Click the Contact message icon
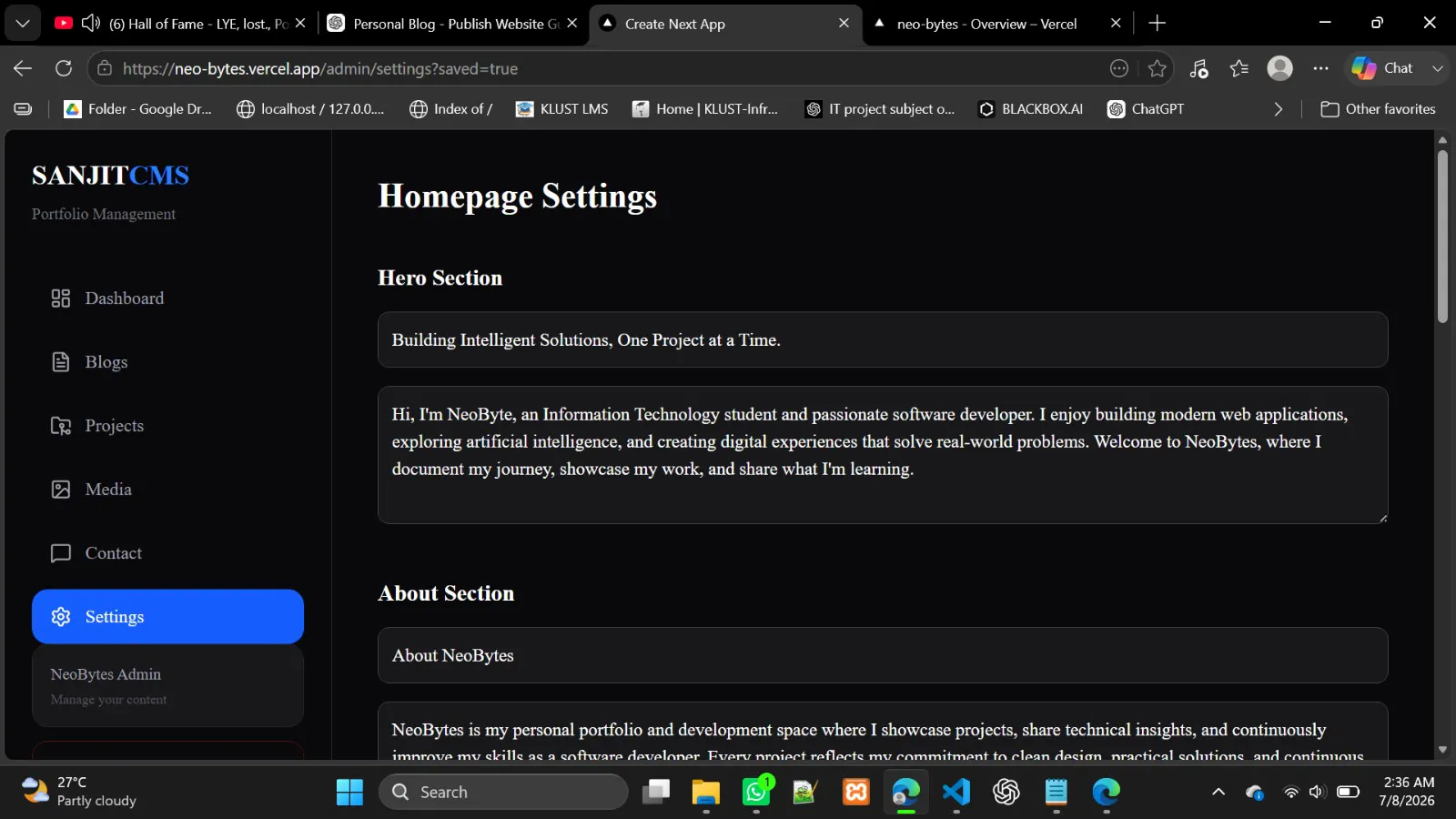 point(61,553)
